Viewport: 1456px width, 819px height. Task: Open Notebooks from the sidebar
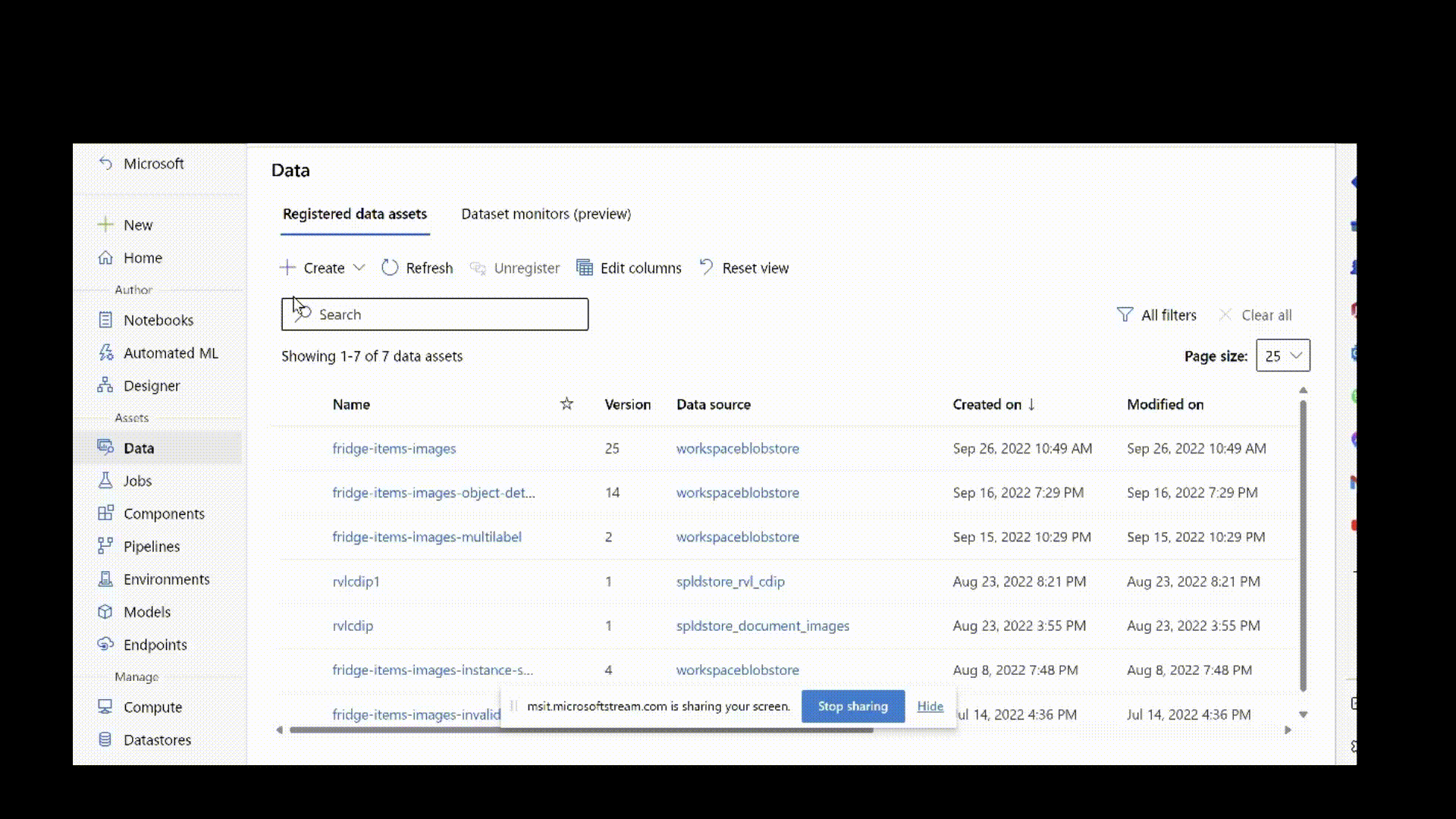158,319
